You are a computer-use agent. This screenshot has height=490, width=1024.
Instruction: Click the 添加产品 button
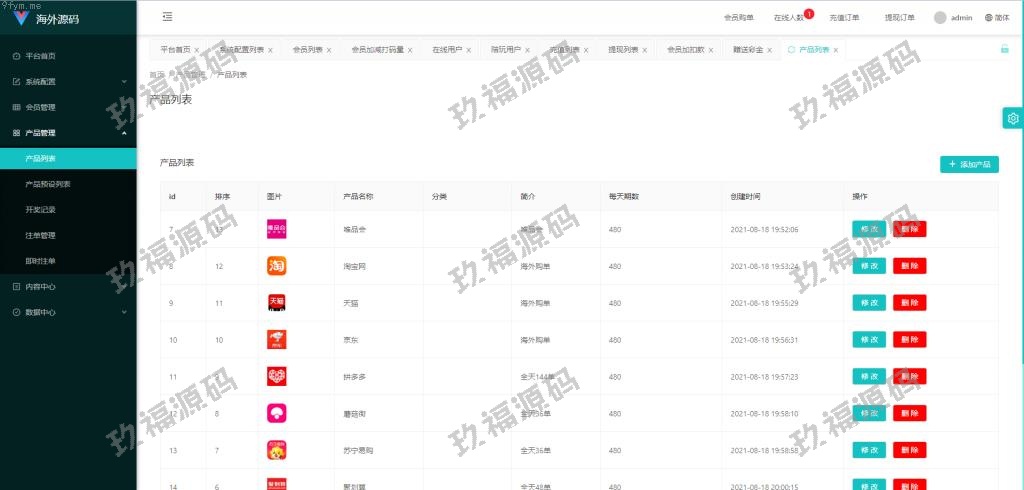pos(969,164)
